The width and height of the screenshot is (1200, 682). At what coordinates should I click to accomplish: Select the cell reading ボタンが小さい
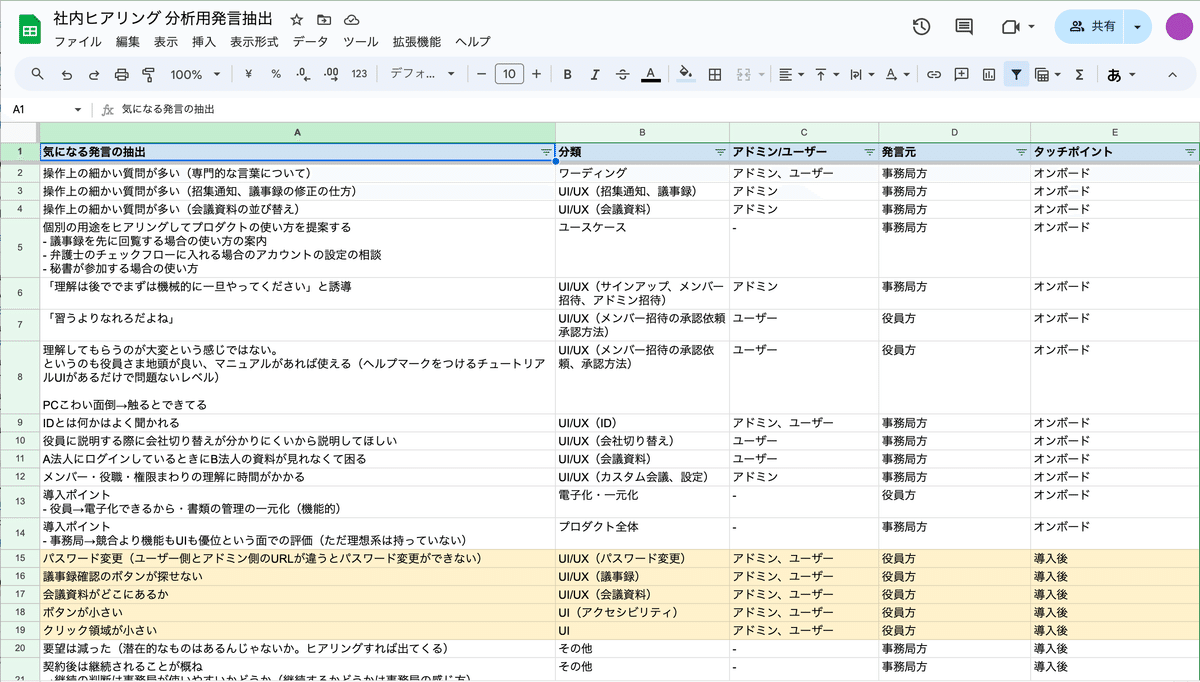(297, 612)
